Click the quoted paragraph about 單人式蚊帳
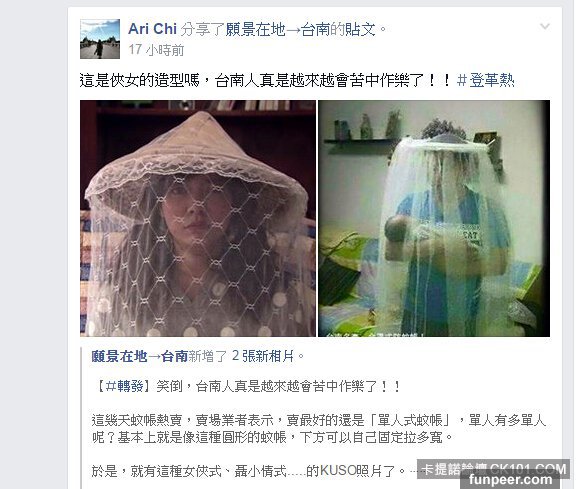 pos(318,429)
